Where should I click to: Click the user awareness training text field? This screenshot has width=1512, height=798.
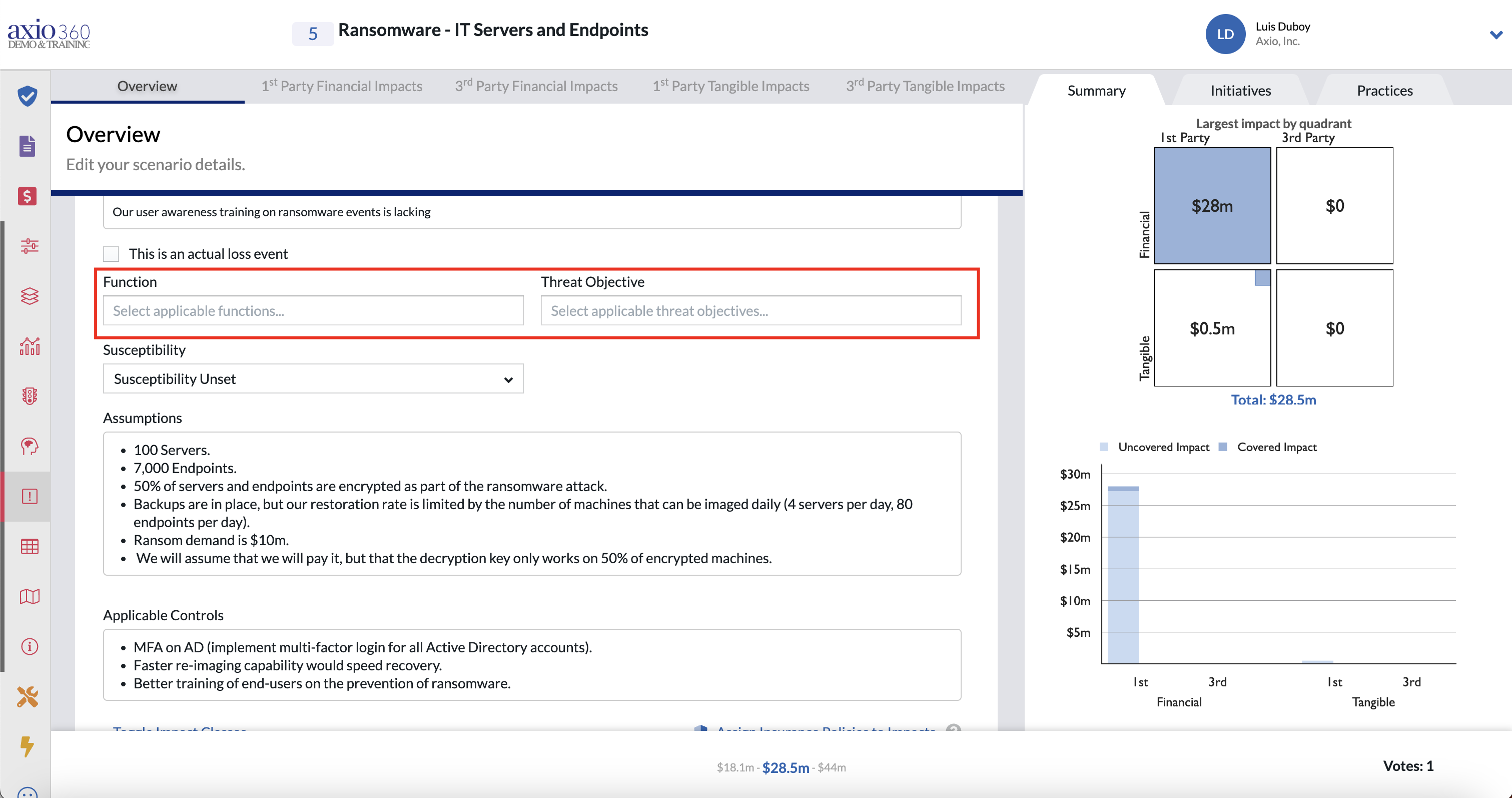point(532,212)
